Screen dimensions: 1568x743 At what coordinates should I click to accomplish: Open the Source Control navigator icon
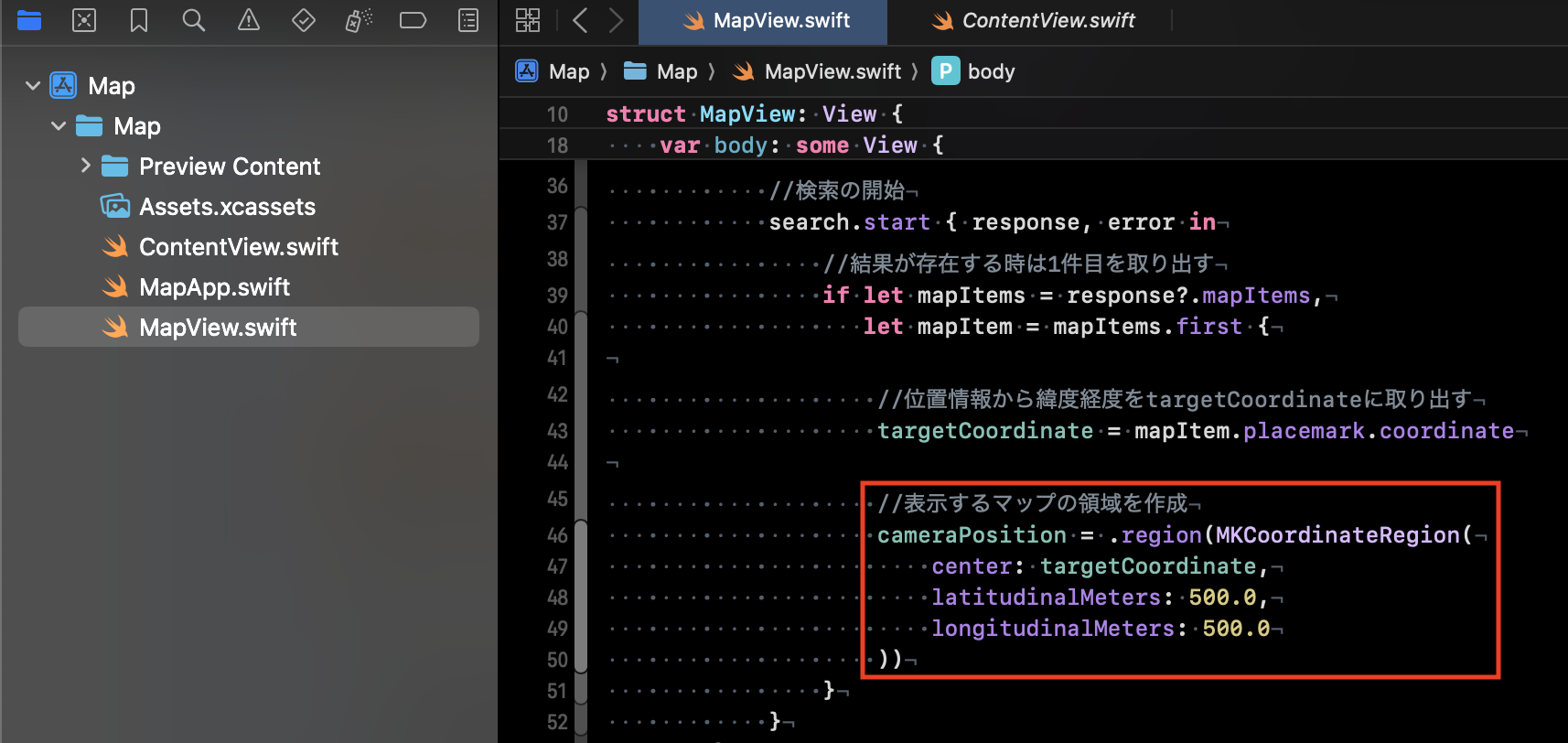84,20
